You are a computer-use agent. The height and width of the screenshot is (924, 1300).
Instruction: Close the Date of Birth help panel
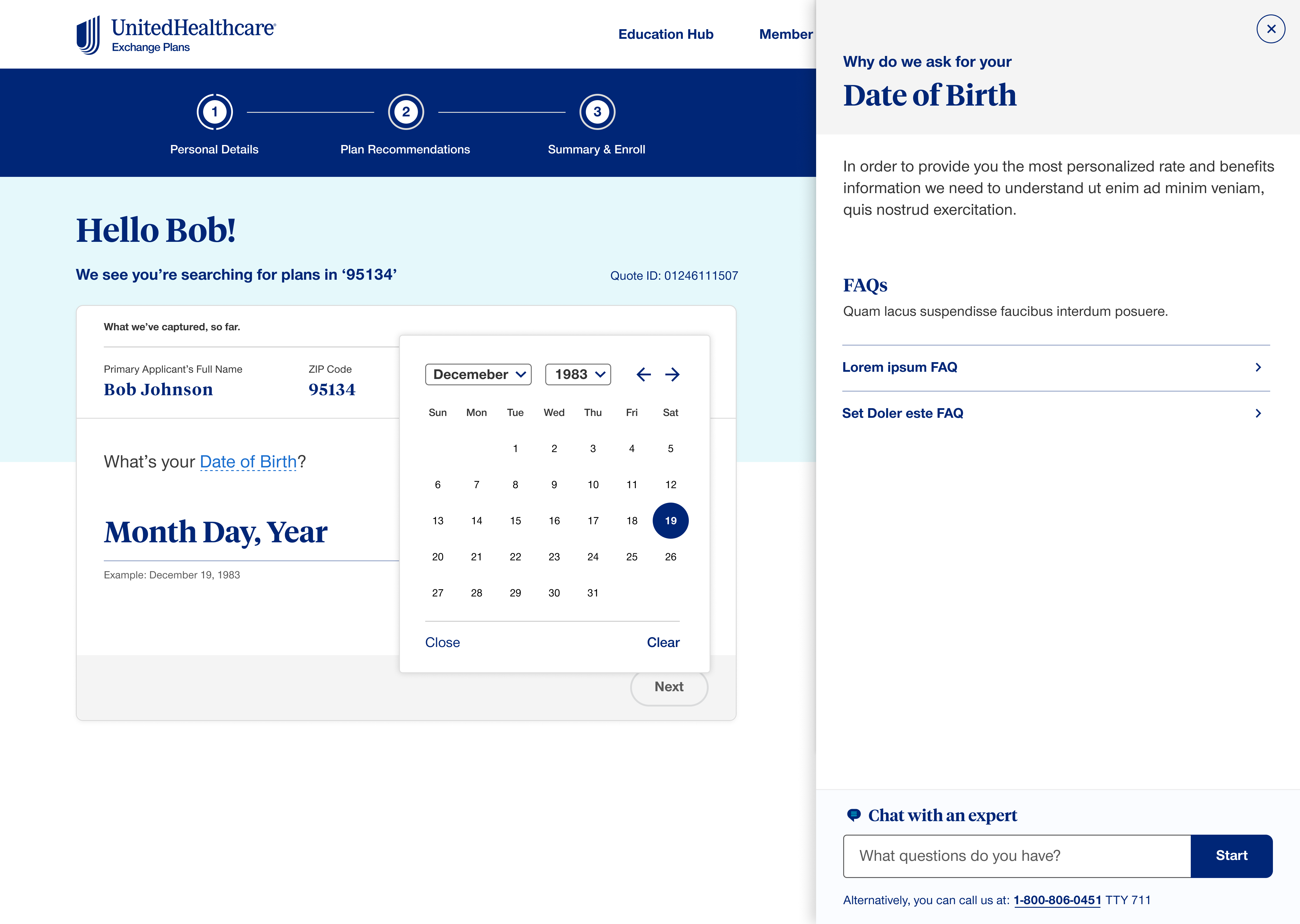pyautogui.click(x=1271, y=29)
